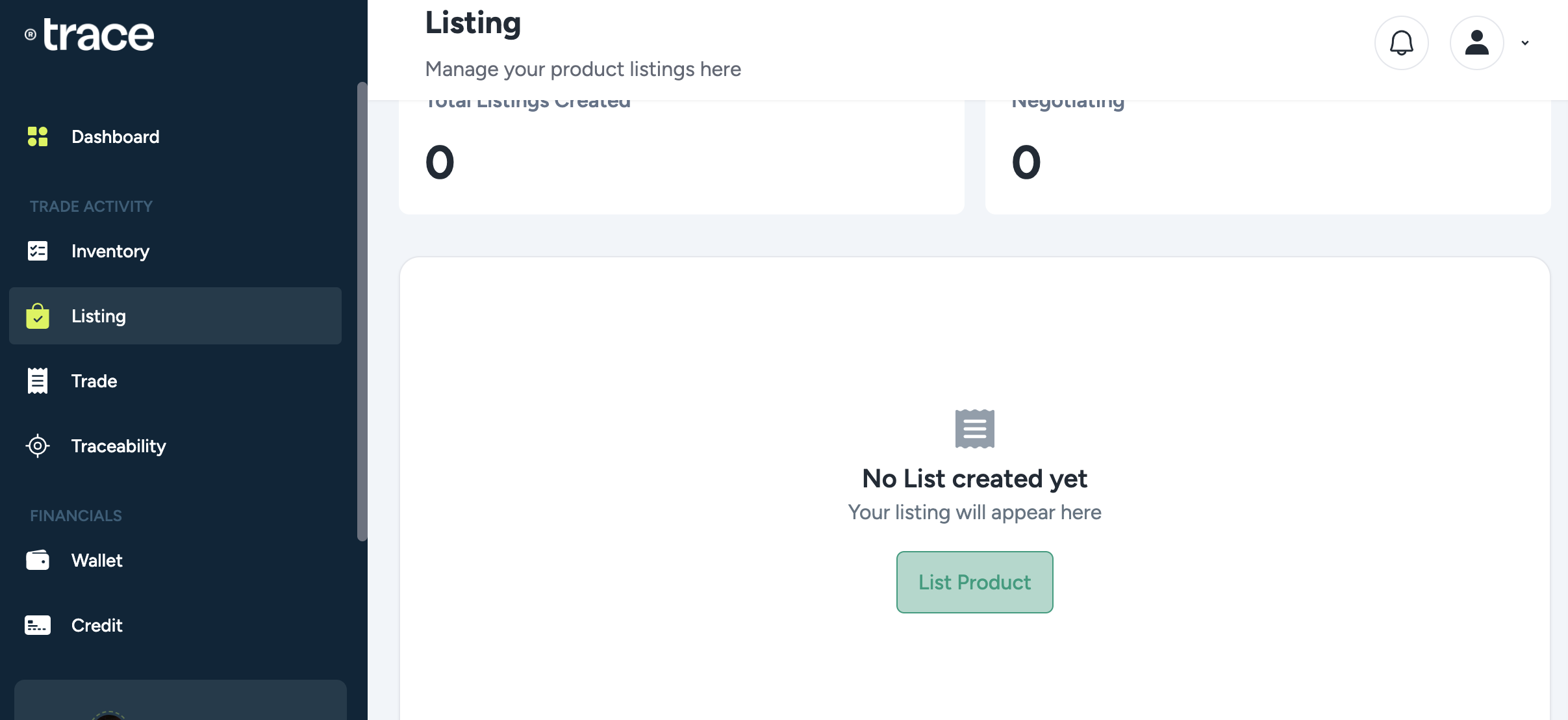Click the Listing shopping bag icon
Screen dimensions: 1568x720
(x=38, y=316)
